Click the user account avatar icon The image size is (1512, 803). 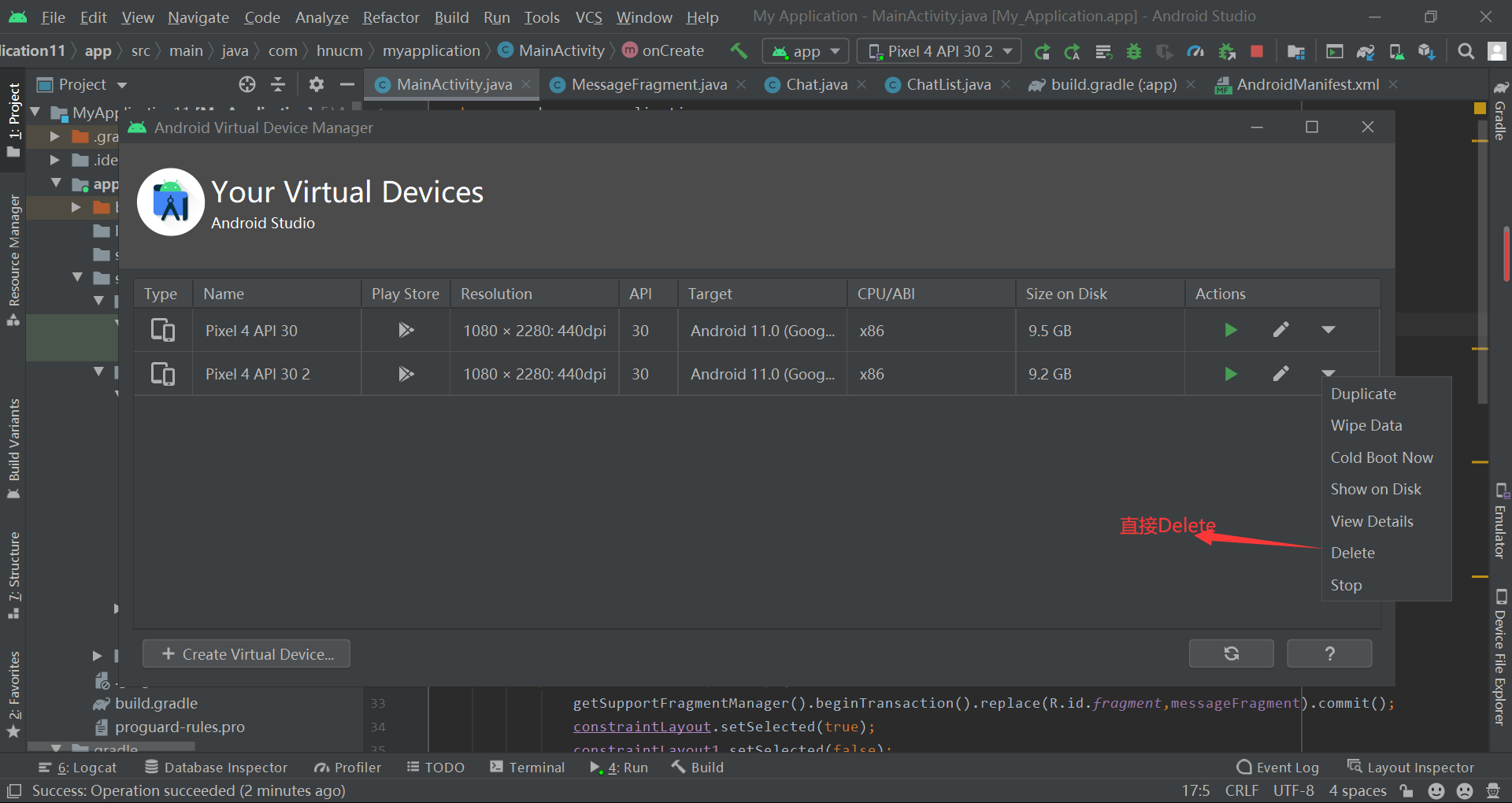point(1496,52)
